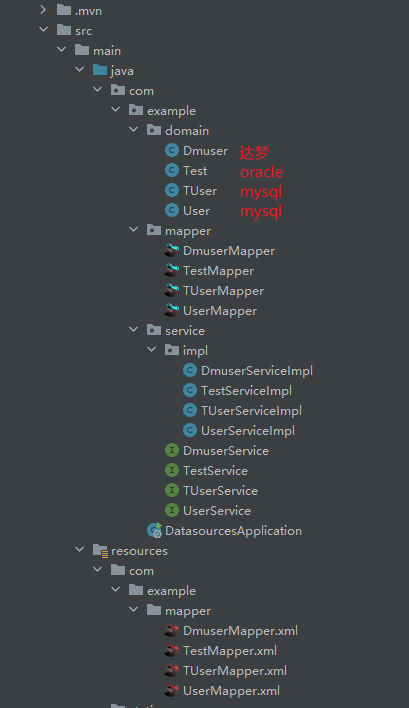Screen dimensions: 409x708
Task: Collapse the src folder
Action: pyautogui.click(x=43, y=30)
